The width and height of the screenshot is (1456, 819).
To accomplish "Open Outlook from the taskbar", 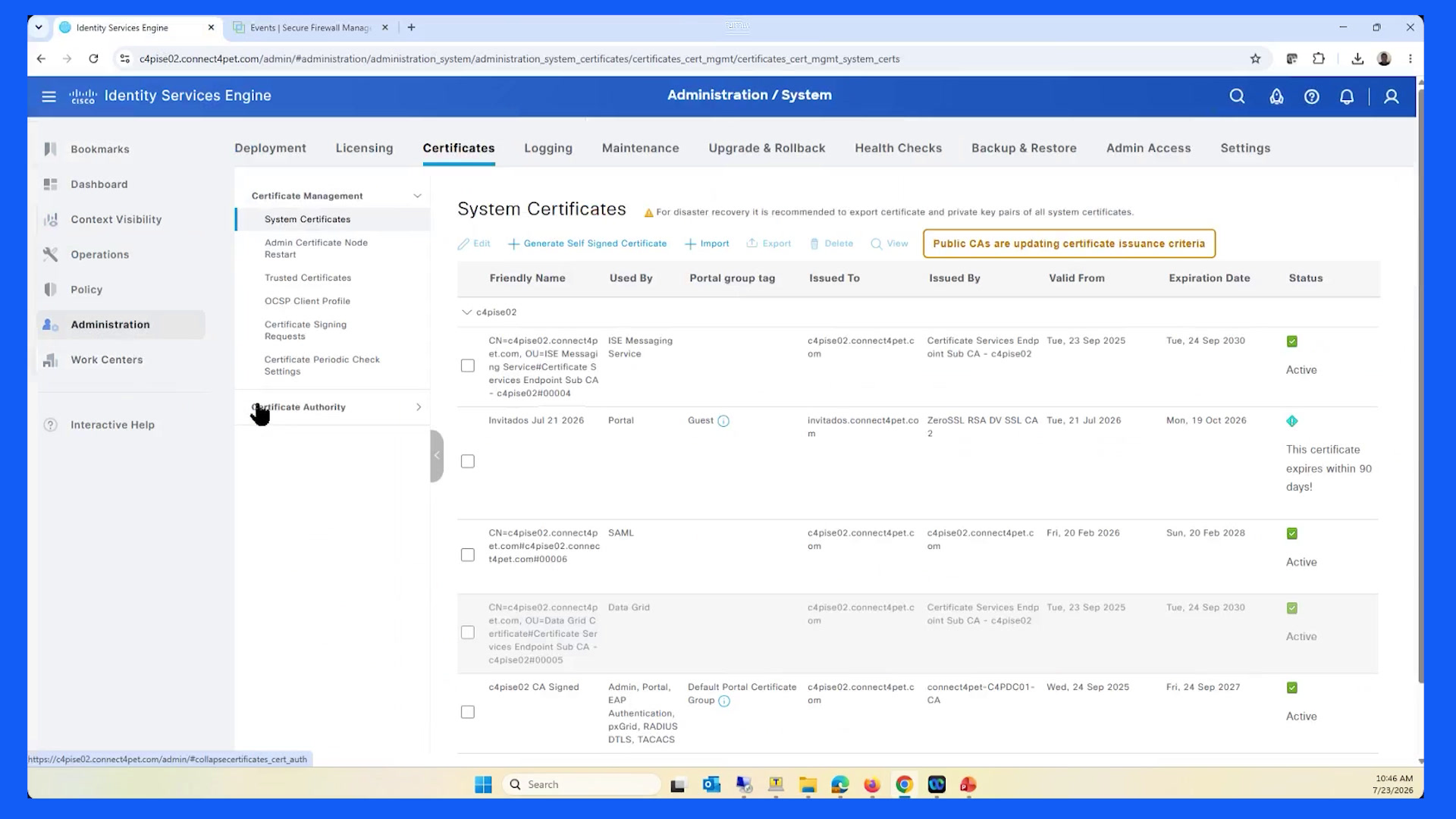I will click(x=711, y=784).
